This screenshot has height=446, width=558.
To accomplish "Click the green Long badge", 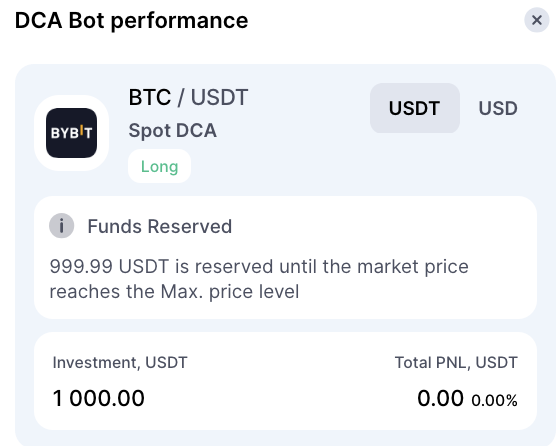I will click(159, 166).
